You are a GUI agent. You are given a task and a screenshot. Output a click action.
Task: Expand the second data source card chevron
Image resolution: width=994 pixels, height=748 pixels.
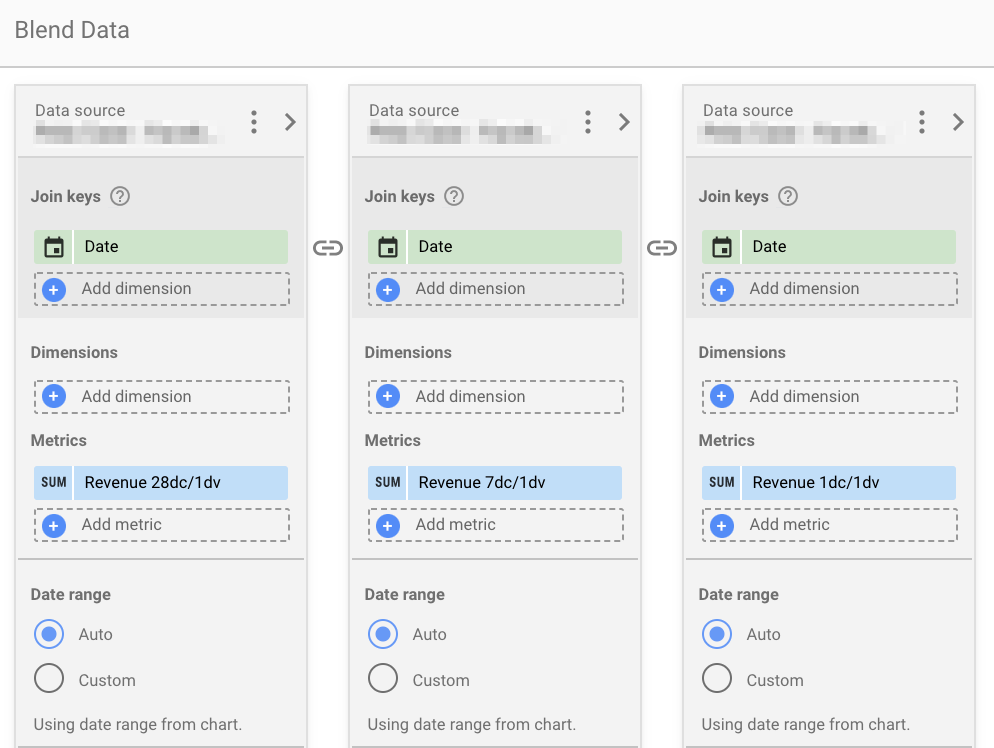[624, 121]
